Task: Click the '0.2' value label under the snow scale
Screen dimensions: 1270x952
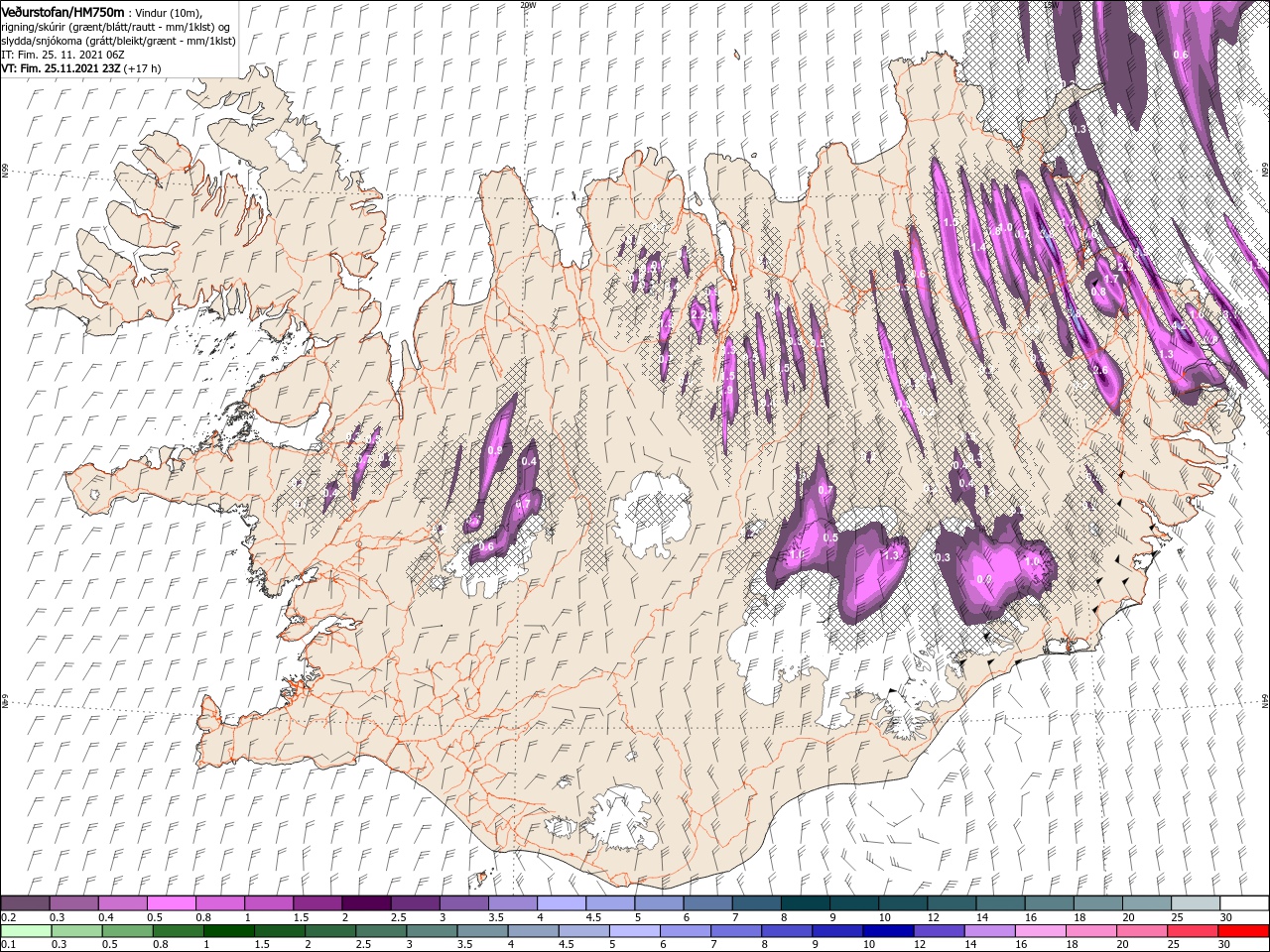Action: (7, 917)
